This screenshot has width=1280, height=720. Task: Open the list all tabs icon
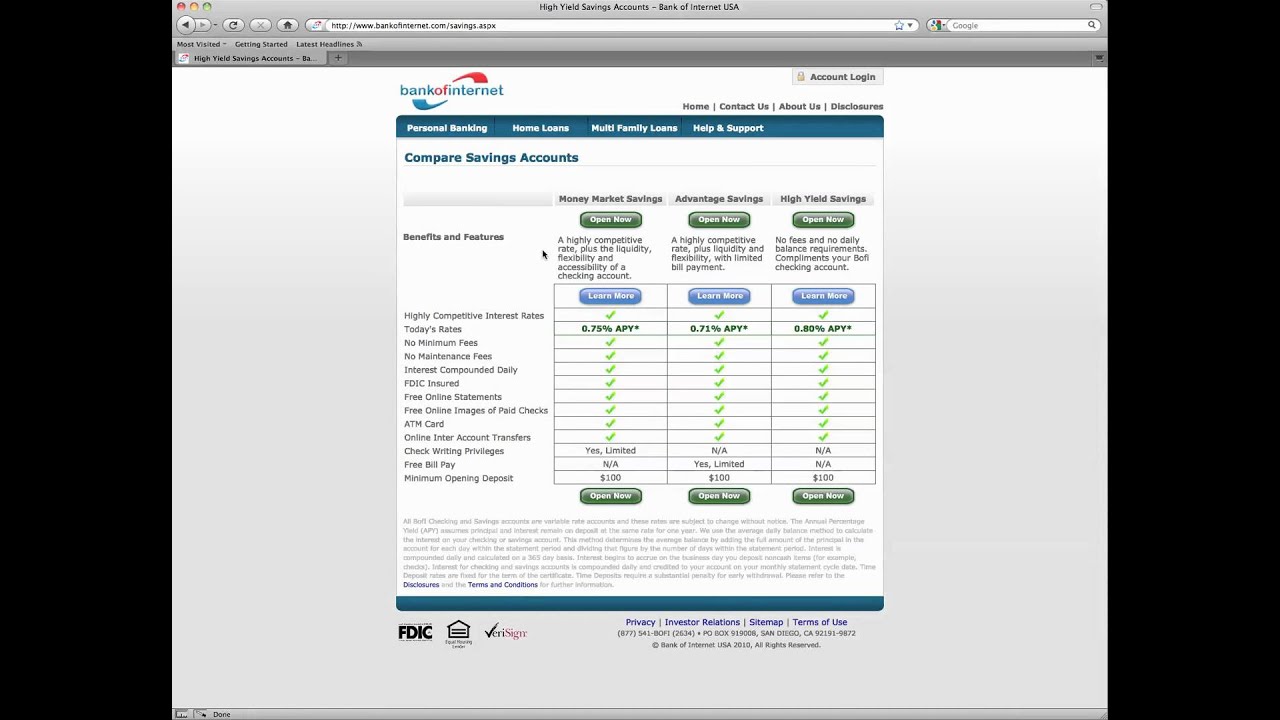(x=1099, y=58)
